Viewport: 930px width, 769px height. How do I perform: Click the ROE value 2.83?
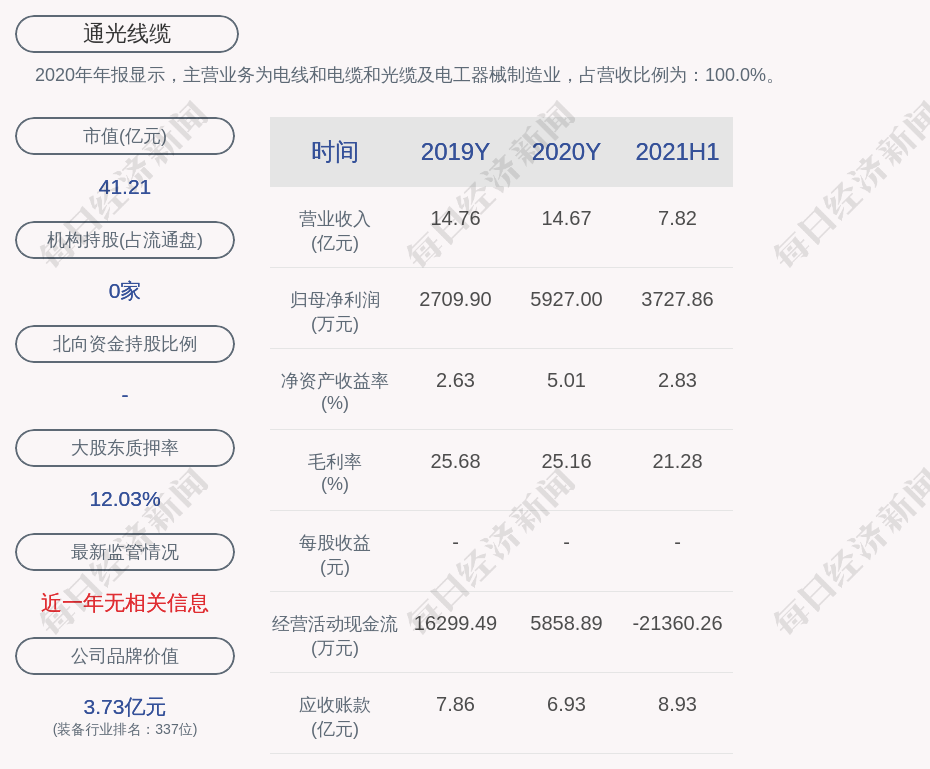[677, 380]
